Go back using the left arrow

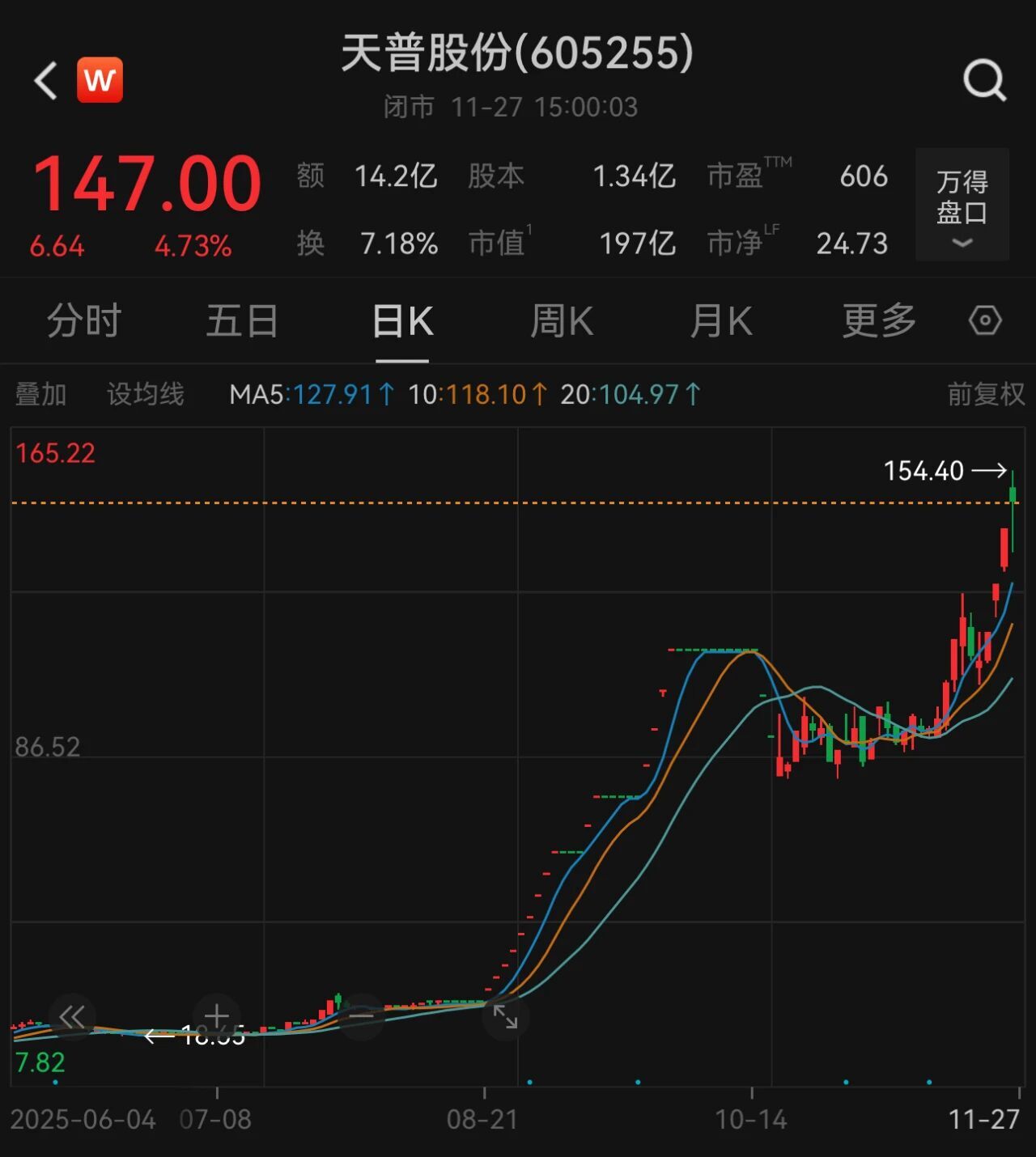pos(46,78)
